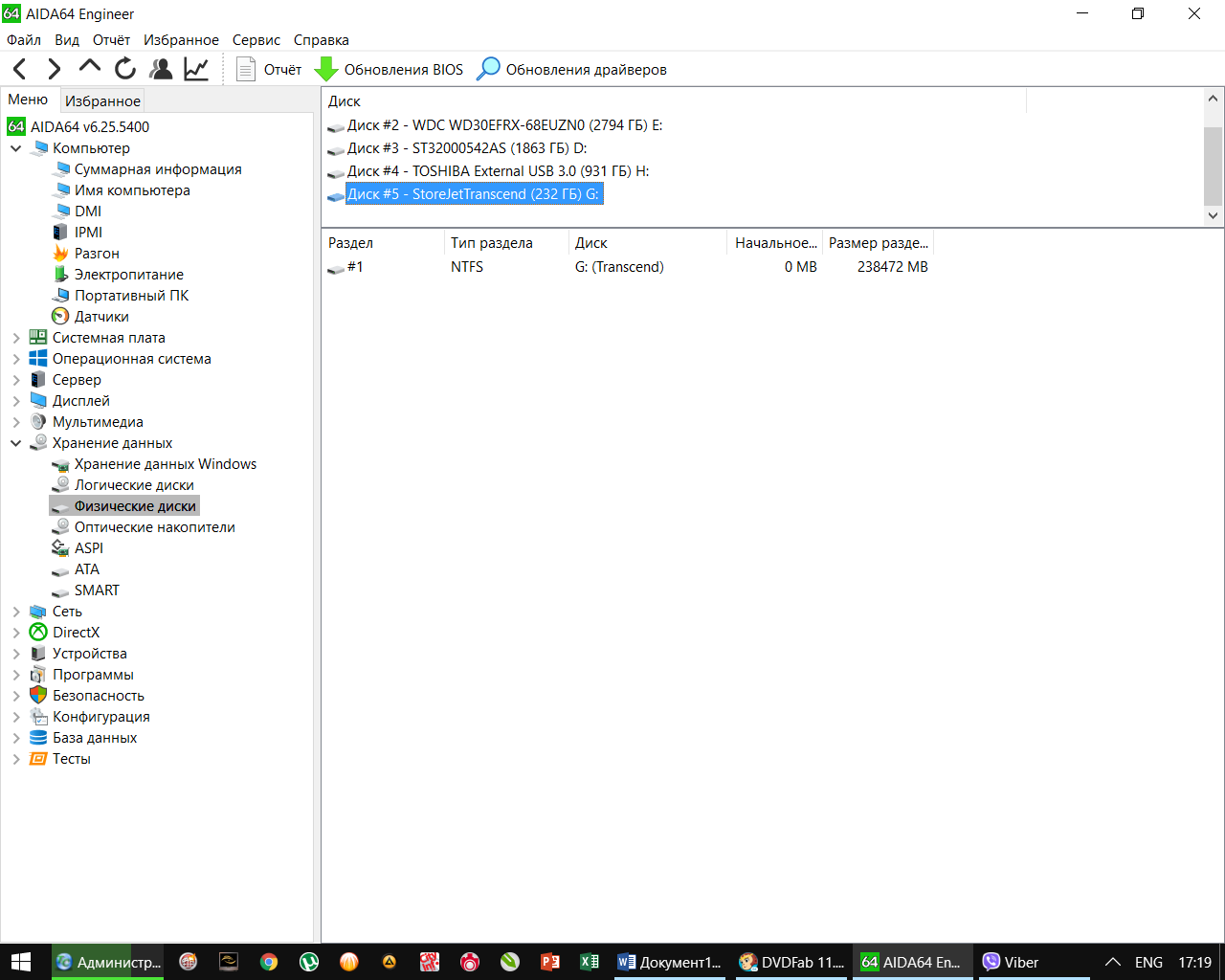Image resolution: width=1225 pixels, height=980 pixels.
Task: Open Обновления BIOS in the toolbar
Action: pos(389,69)
